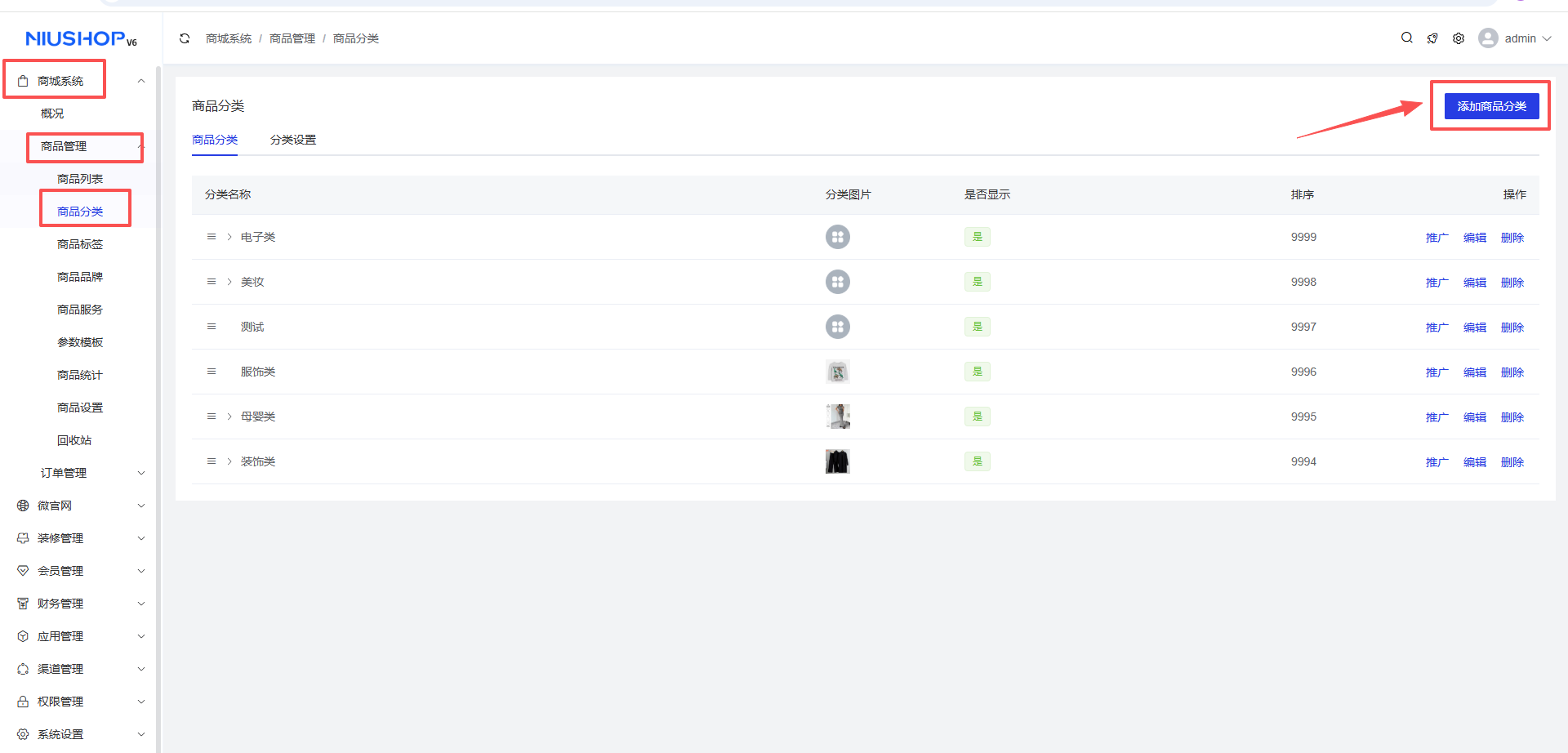
Task: Click the 商品管理 breadcrumb link
Action: click(x=292, y=38)
